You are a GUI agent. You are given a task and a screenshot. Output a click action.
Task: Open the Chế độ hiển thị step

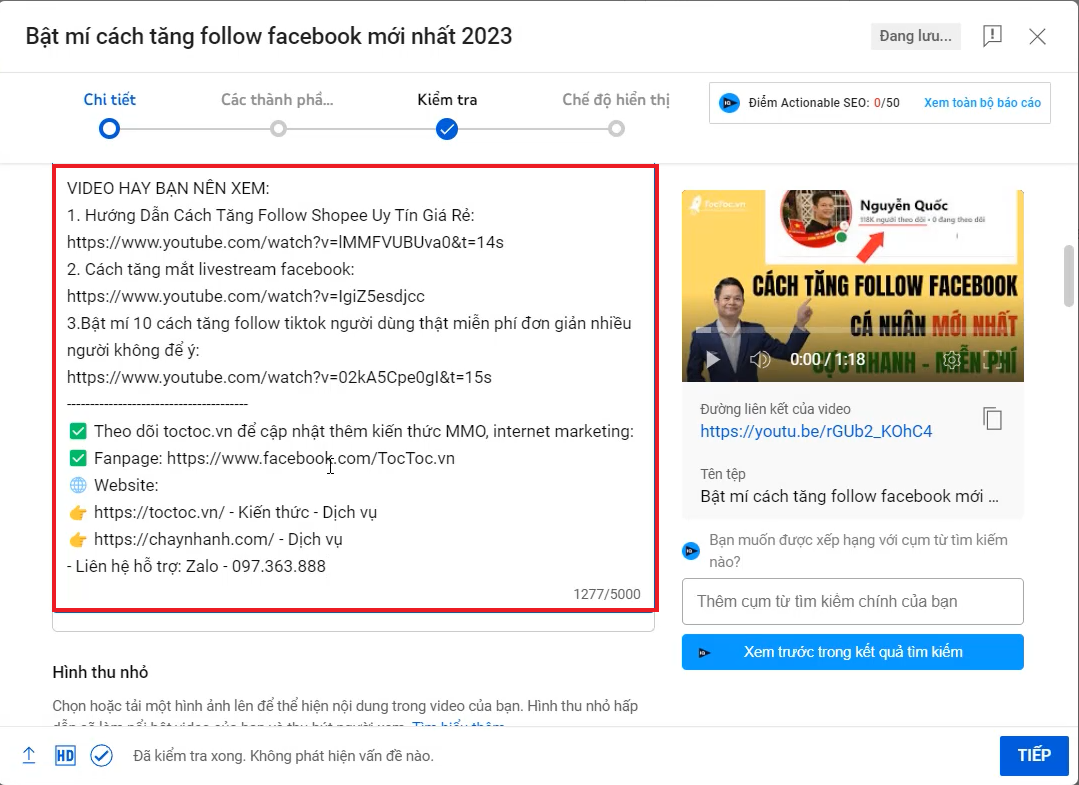(616, 128)
